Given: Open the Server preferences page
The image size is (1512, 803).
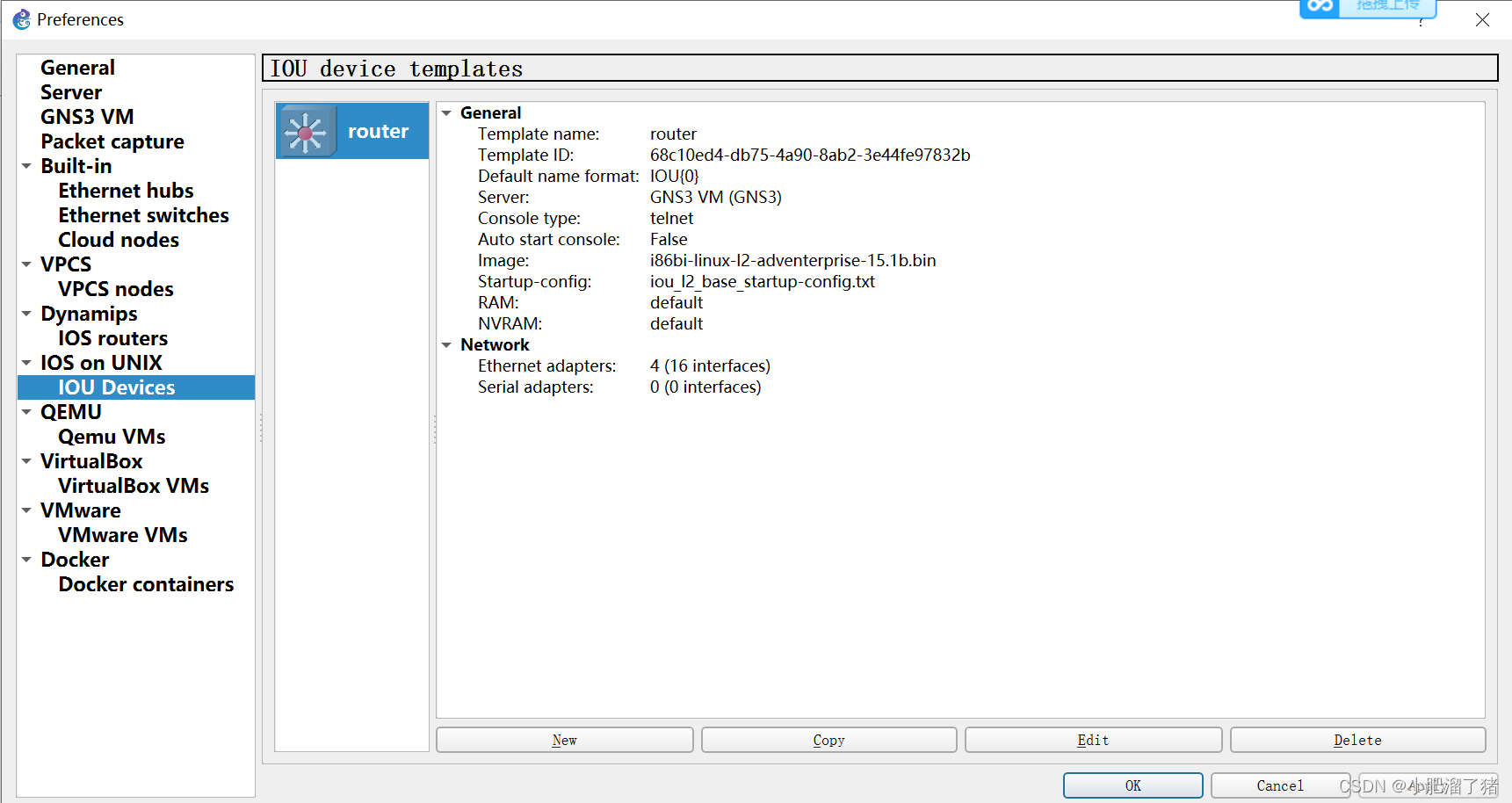Looking at the screenshot, I should 71,92.
